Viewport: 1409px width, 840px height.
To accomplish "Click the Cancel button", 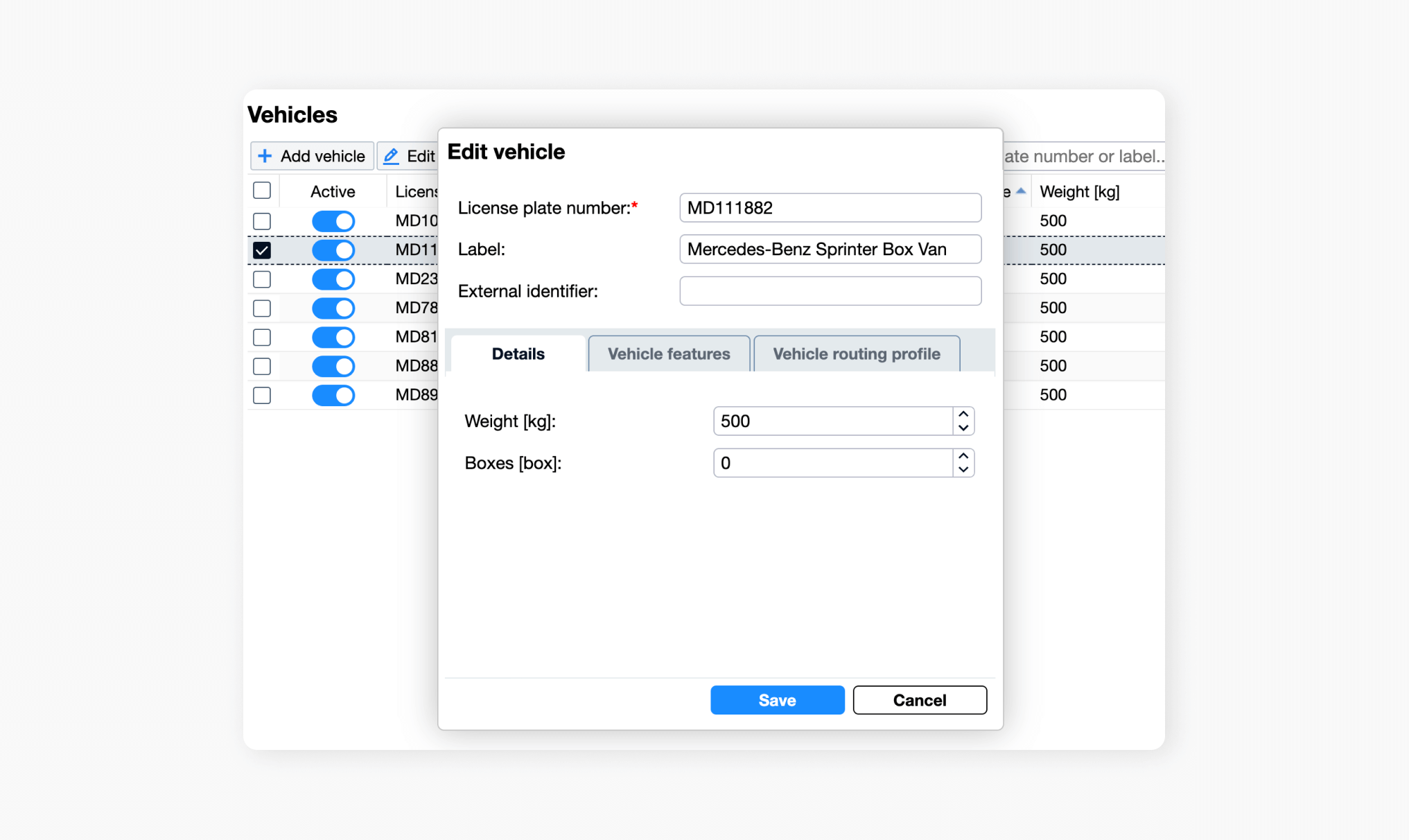I will tap(919, 700).
